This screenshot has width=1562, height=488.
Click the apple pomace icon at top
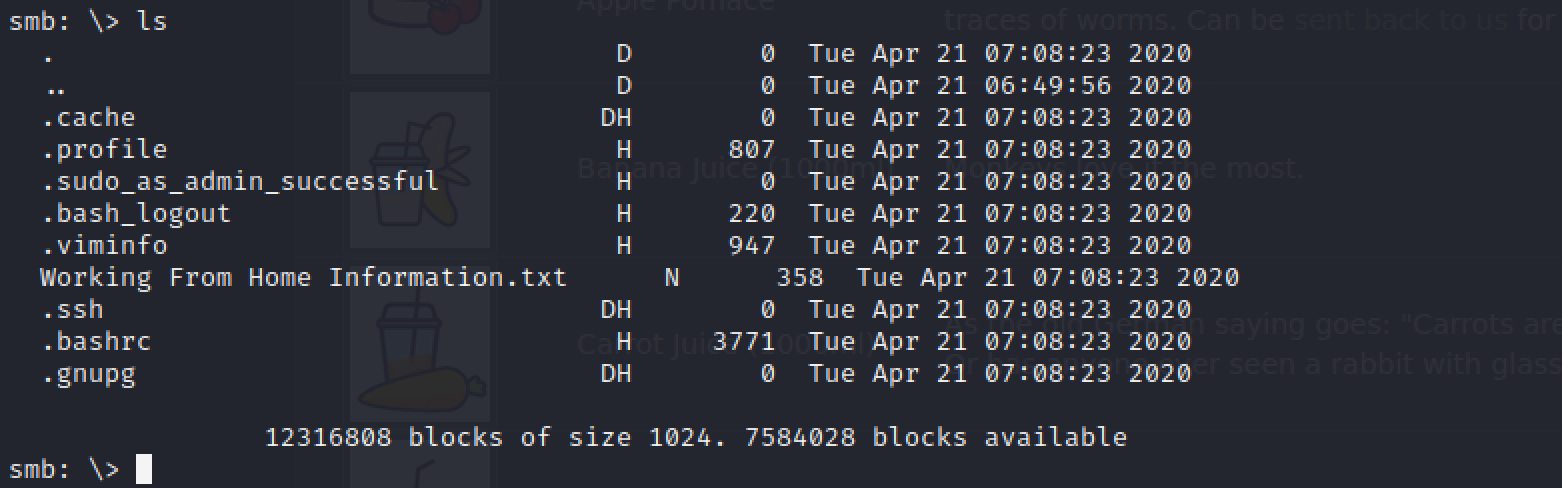(420, 18)
